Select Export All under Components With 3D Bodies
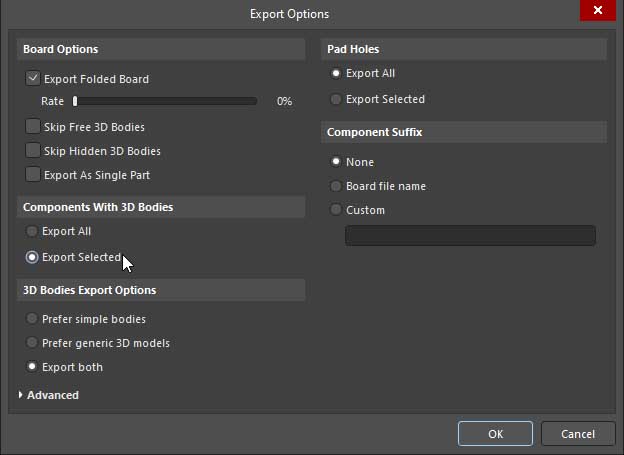 coord(33,231)
